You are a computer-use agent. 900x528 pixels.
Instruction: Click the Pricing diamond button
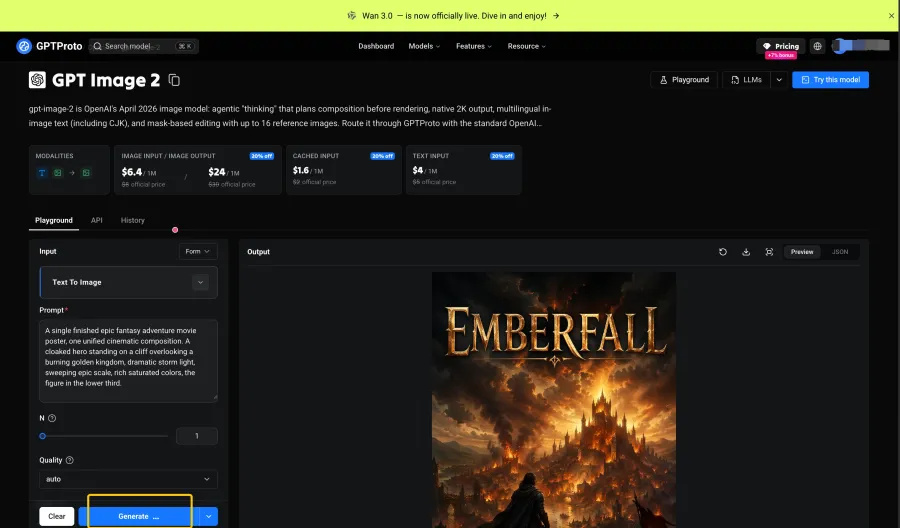781,46
